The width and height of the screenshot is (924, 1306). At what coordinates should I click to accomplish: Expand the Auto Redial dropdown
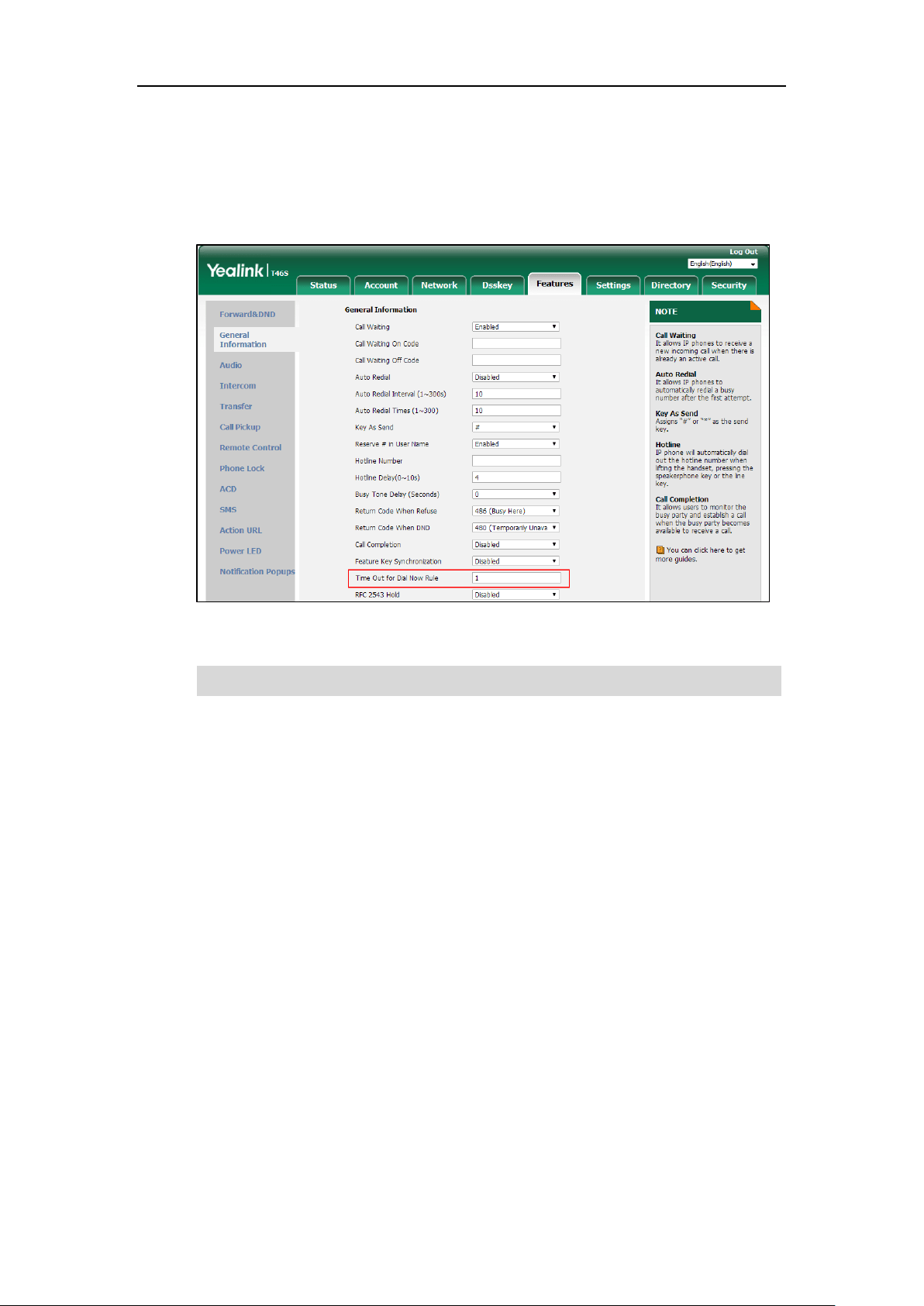click(x=515, y=377)
